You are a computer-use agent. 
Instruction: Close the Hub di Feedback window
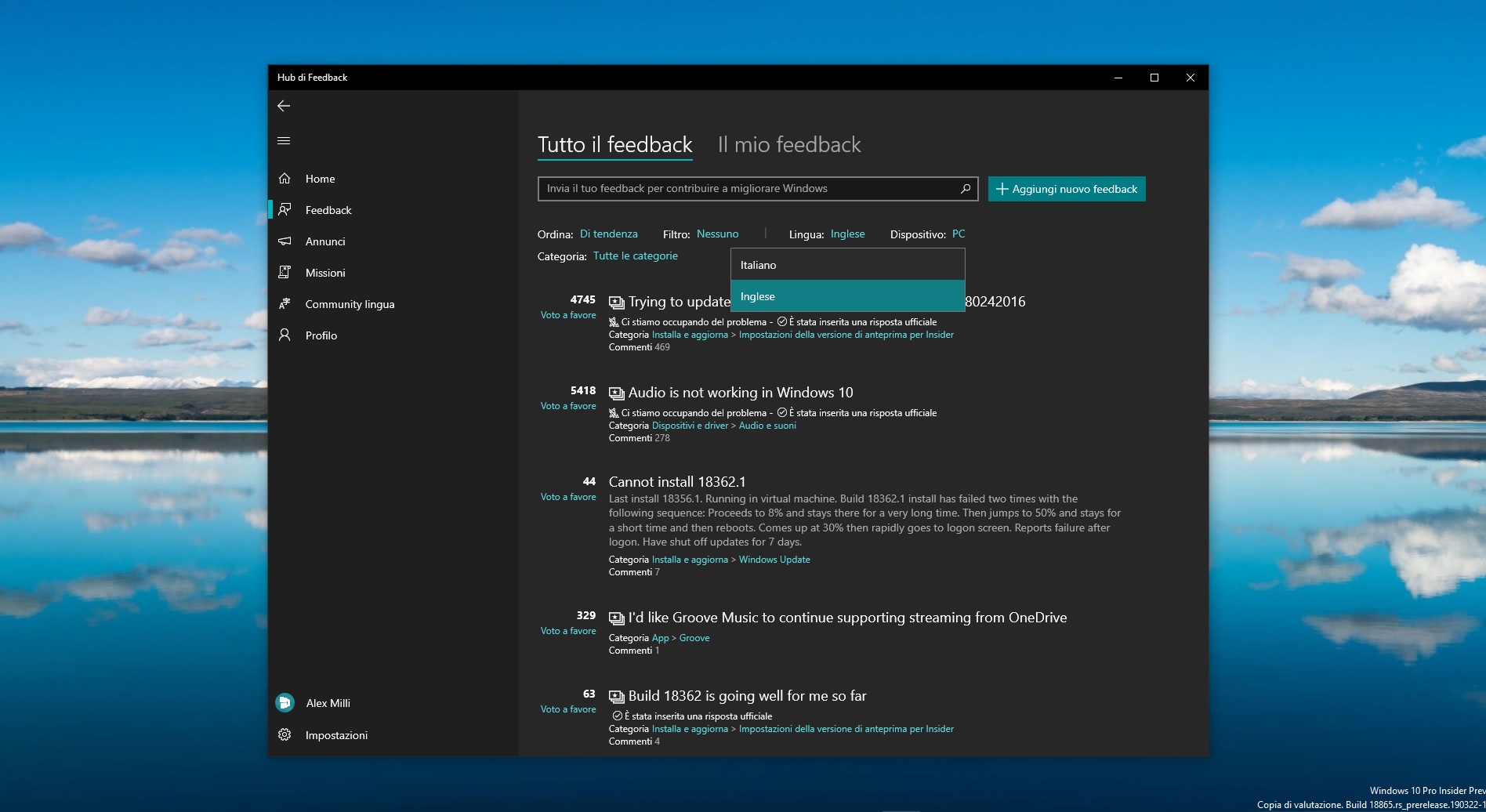[x=1191, y=78]
